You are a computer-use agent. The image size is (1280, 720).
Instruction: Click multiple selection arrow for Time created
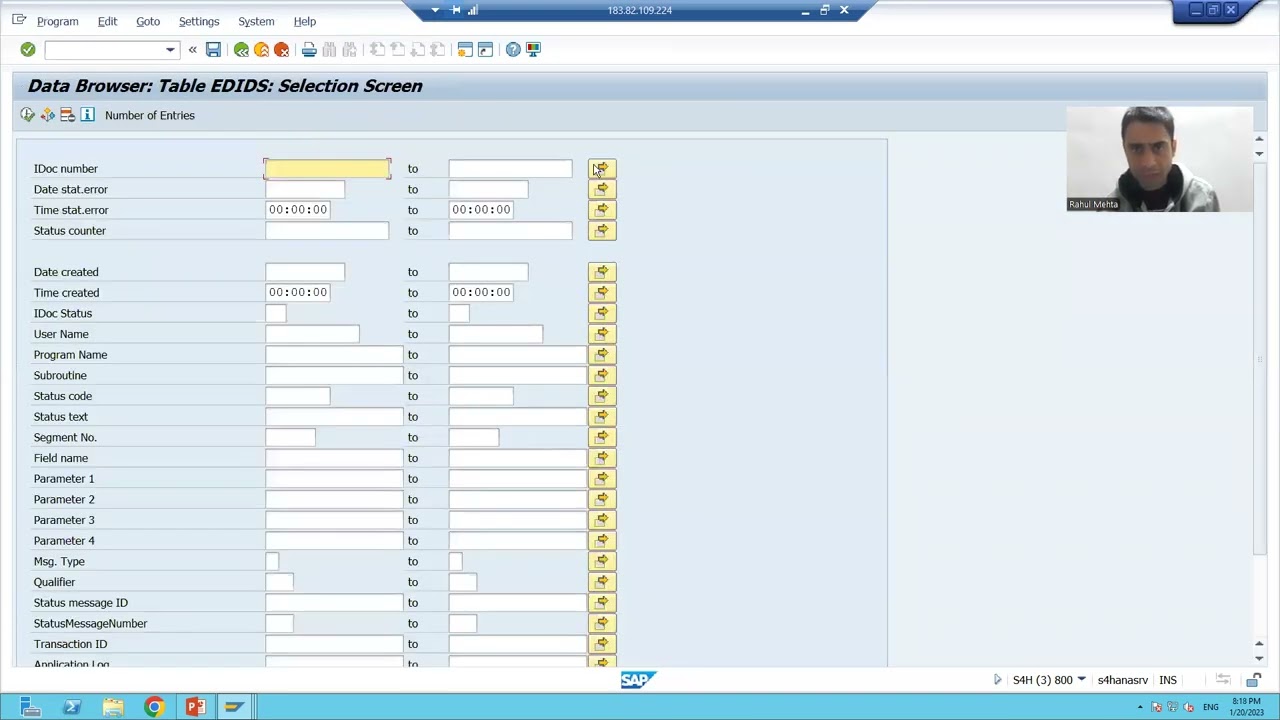pyautogui.click(x=602, y=293)
